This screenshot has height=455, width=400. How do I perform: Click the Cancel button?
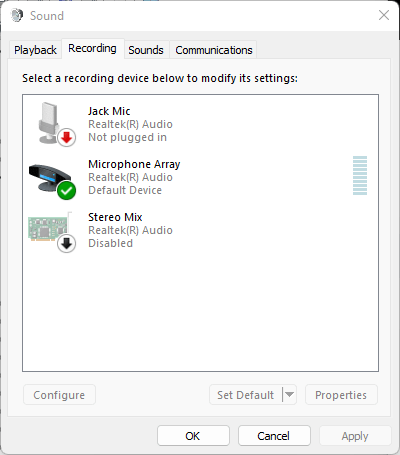(274, 436)
